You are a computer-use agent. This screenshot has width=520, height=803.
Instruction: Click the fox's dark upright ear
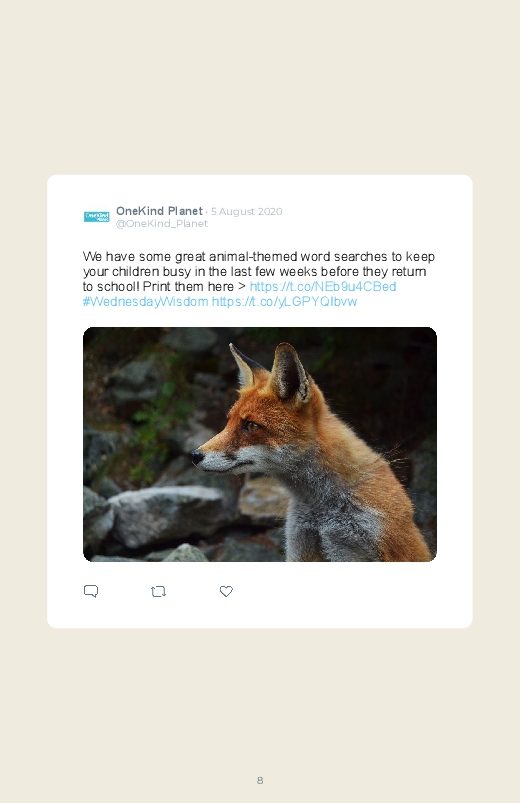[x=290, y=373]
